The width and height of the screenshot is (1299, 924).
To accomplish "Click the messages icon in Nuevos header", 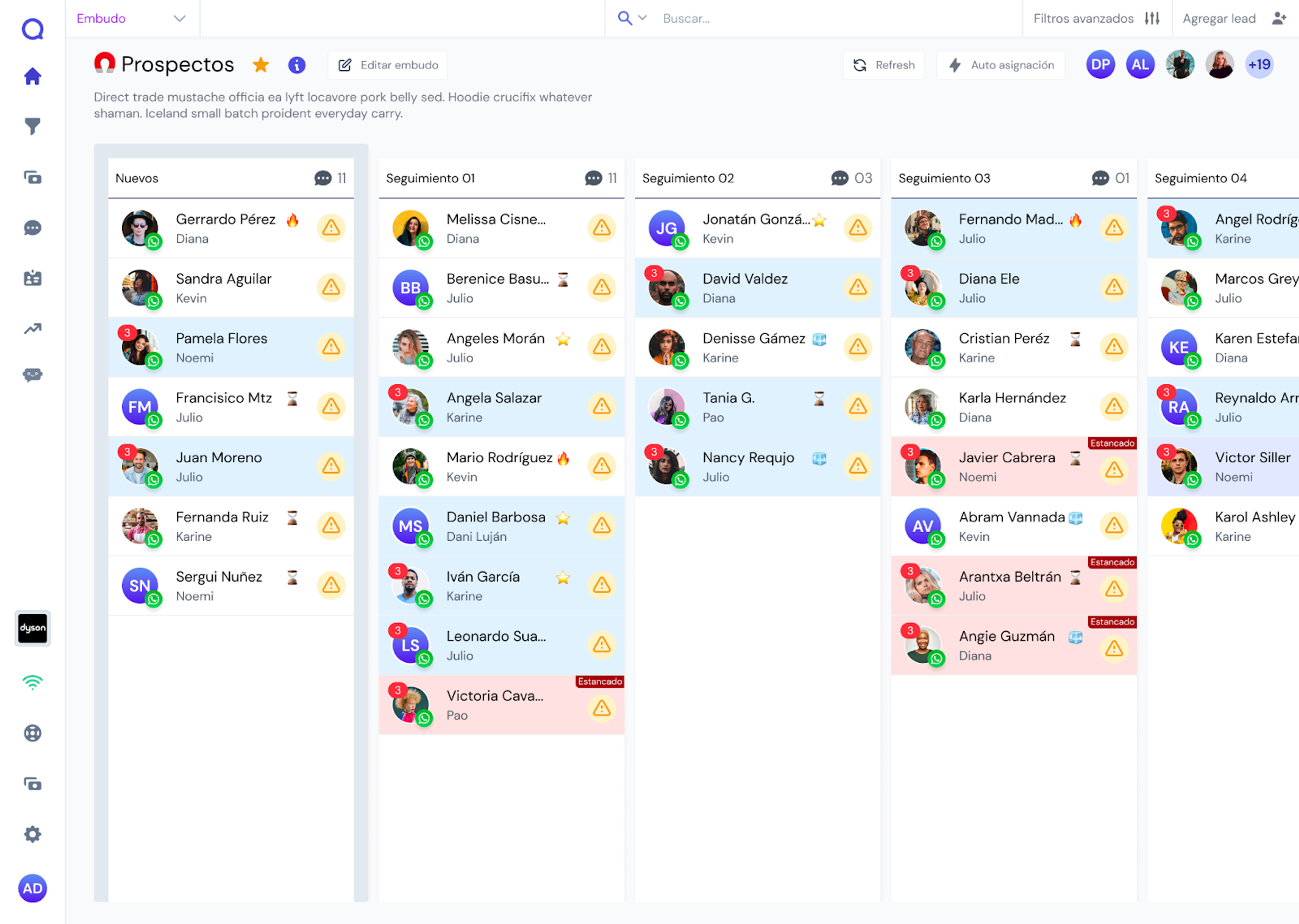I will pyautogui.click(x=323, y=179).
